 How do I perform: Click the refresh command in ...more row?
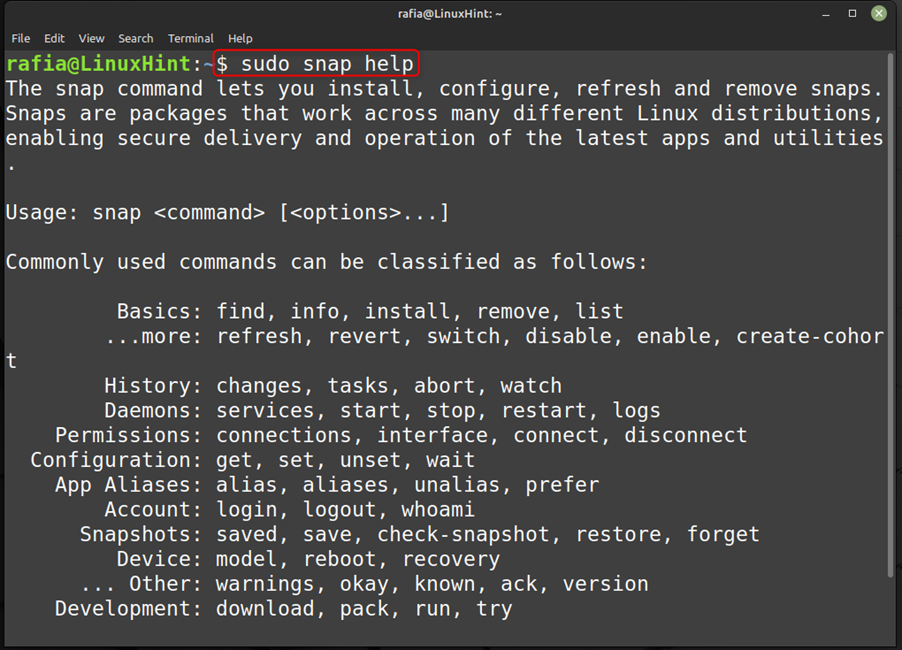[x=259, y=336]
